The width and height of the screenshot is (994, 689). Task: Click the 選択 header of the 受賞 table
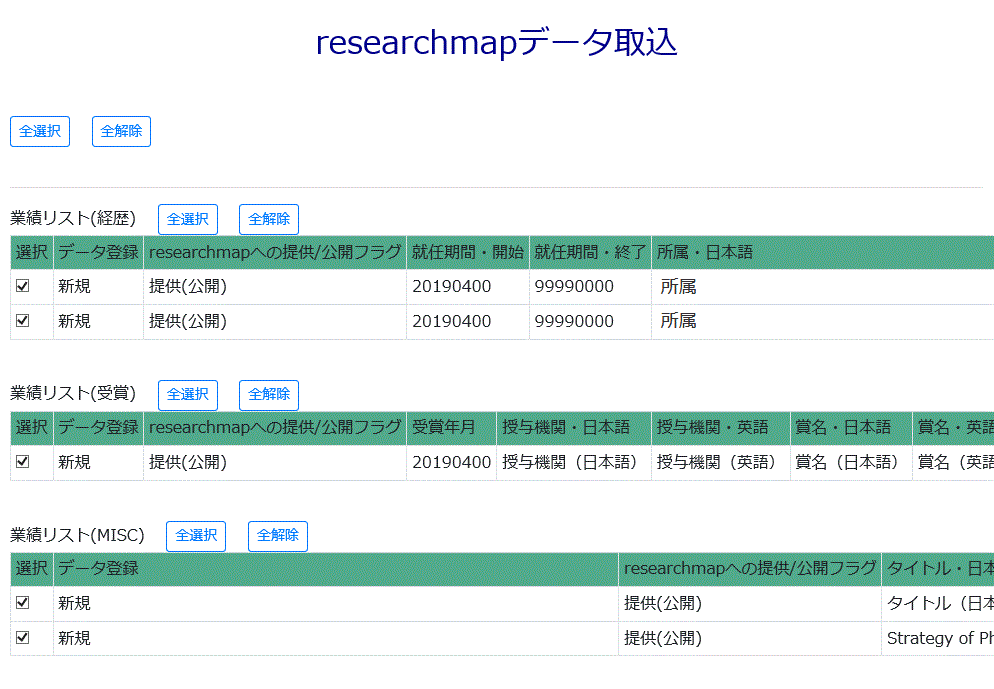tap(32, 428)
